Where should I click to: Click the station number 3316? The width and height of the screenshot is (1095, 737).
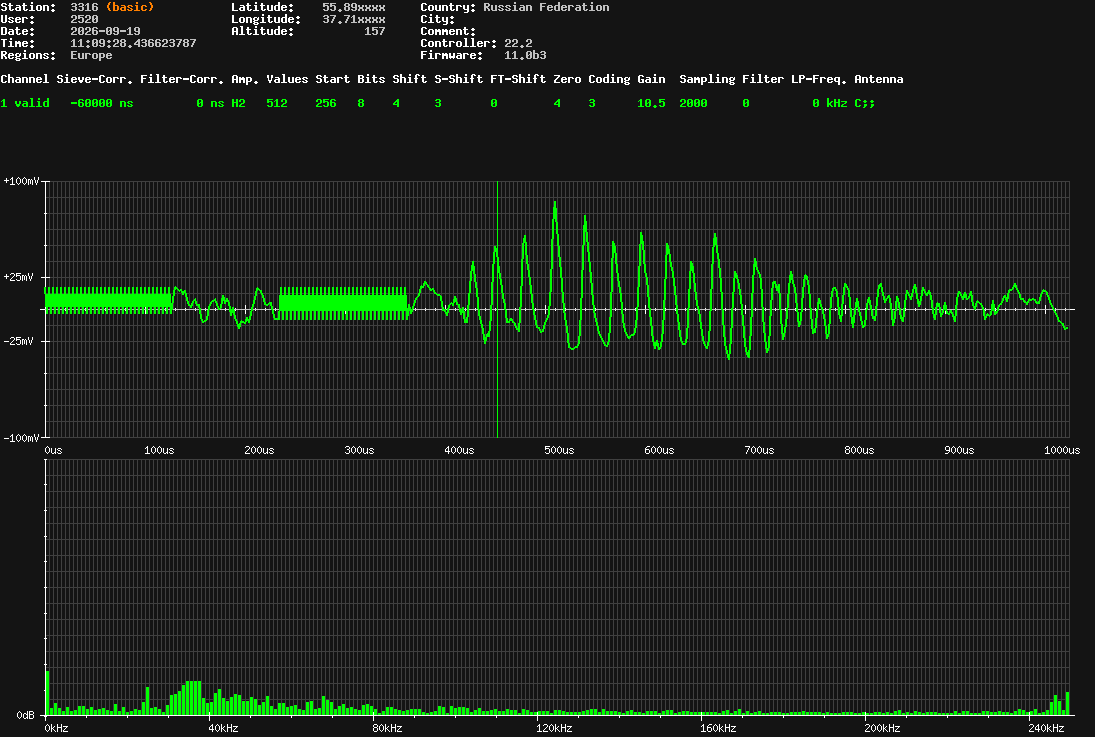84,7
